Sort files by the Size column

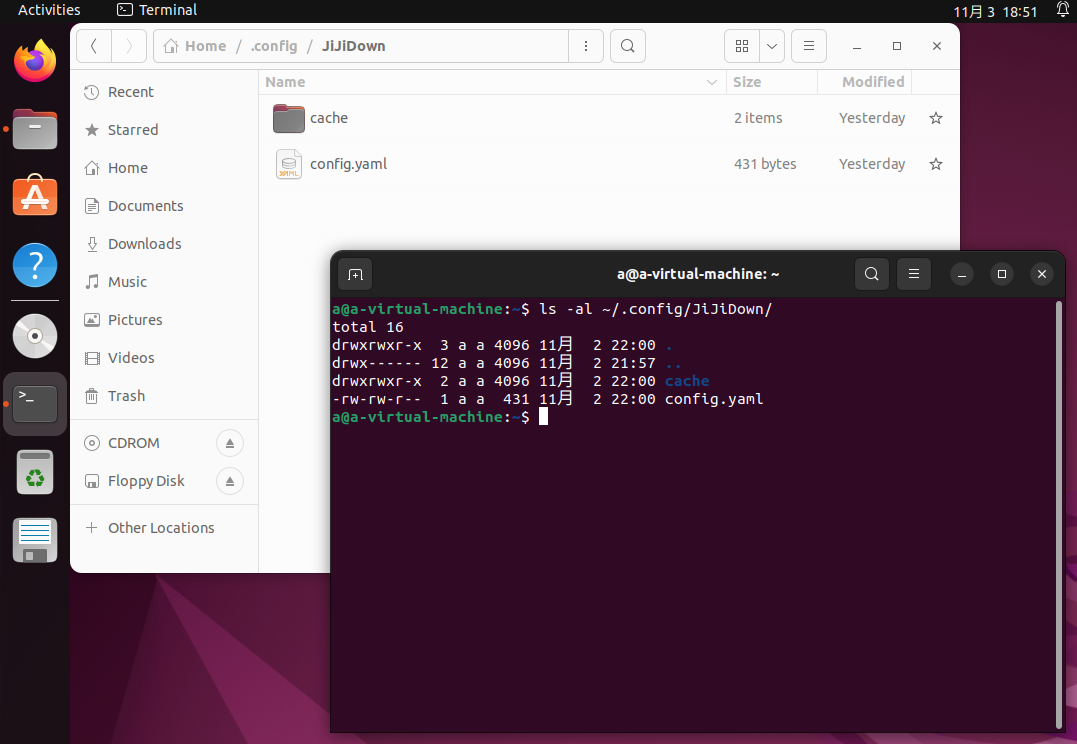pos(772,82)
